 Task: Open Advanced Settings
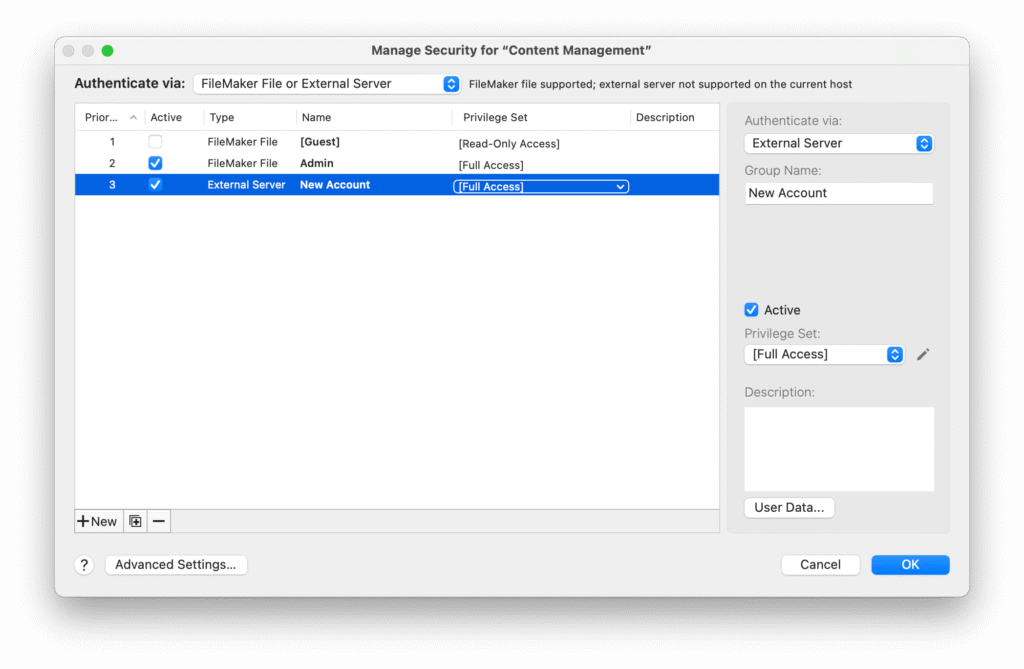tap(176, 565)
